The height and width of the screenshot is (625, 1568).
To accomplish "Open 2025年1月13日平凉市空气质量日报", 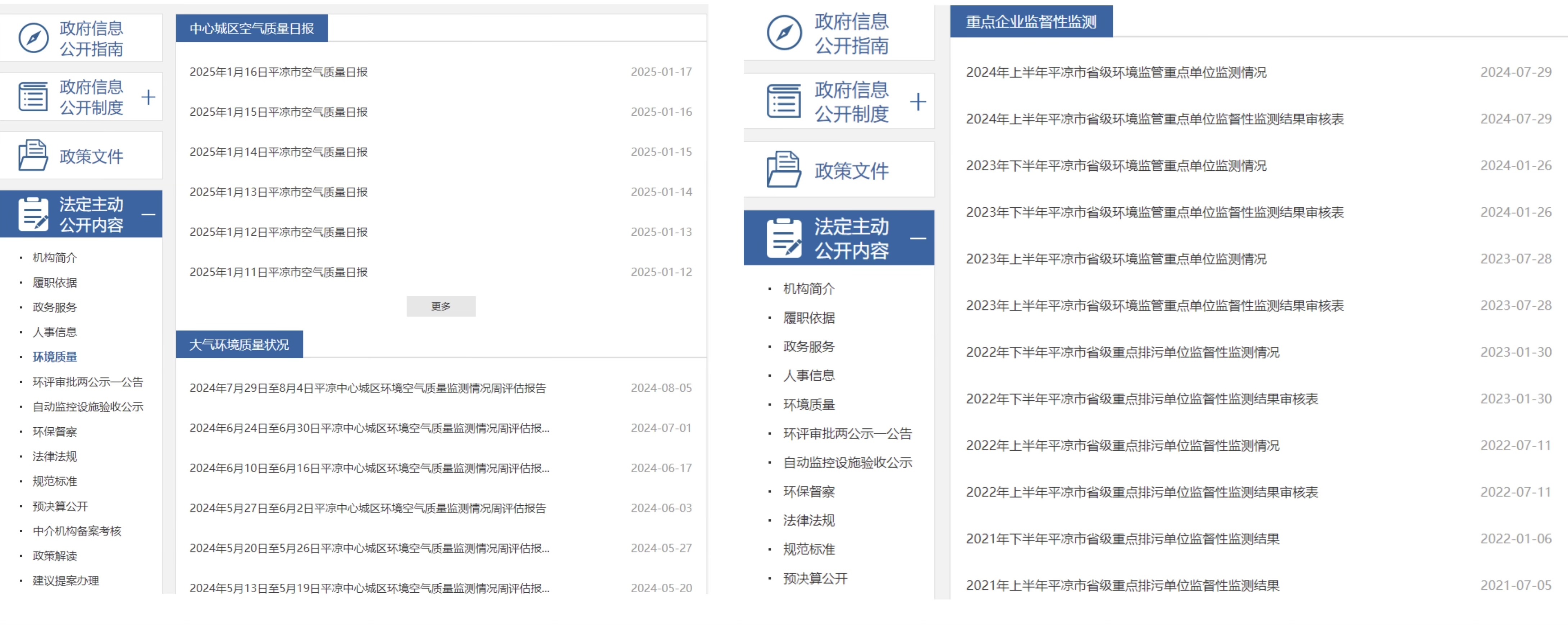I will (x=278, y=192).
